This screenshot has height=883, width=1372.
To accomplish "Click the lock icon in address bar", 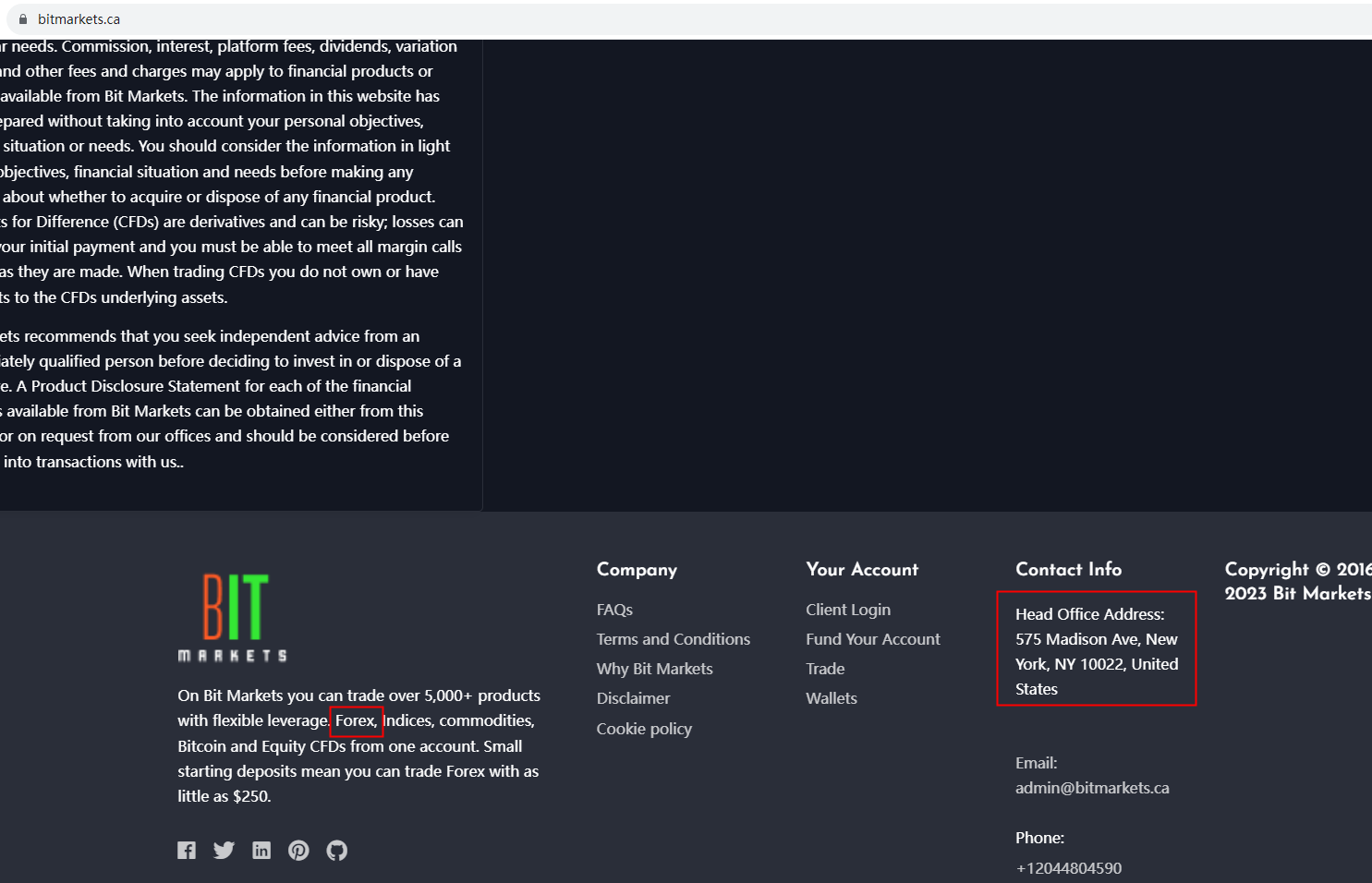I will (x=23, y=19).
